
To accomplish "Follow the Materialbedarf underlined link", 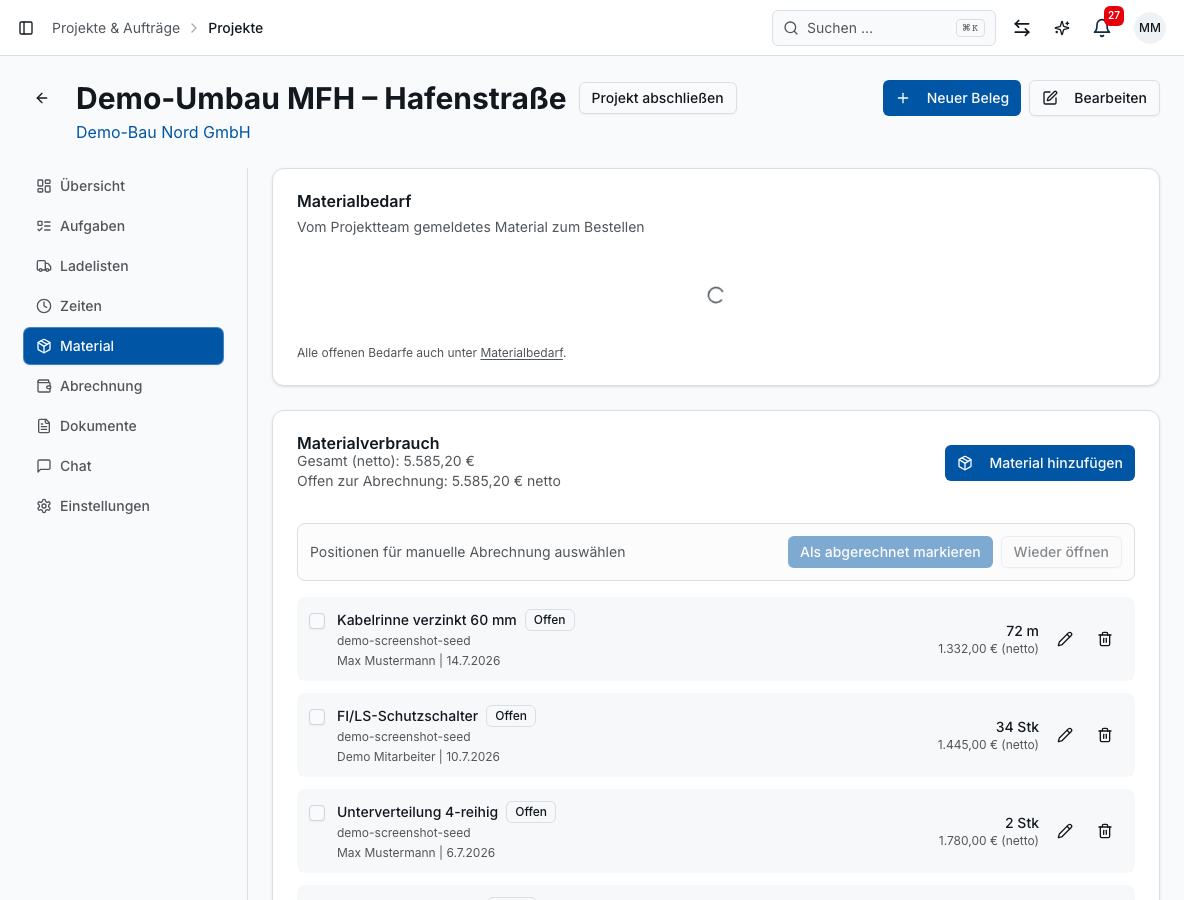I will tap(522, 353).
